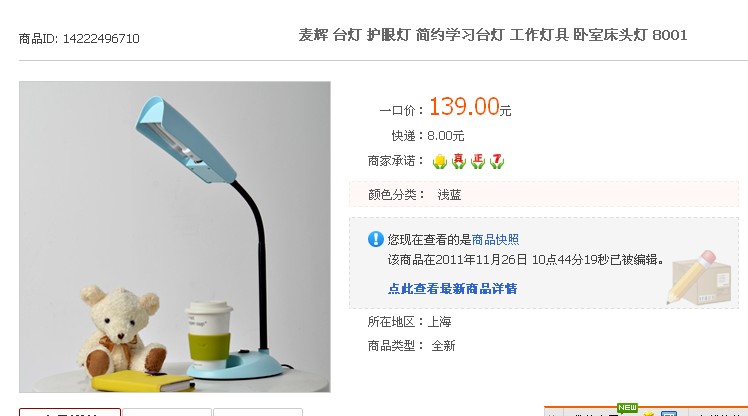Click the 上海 location text

point(439,322)
